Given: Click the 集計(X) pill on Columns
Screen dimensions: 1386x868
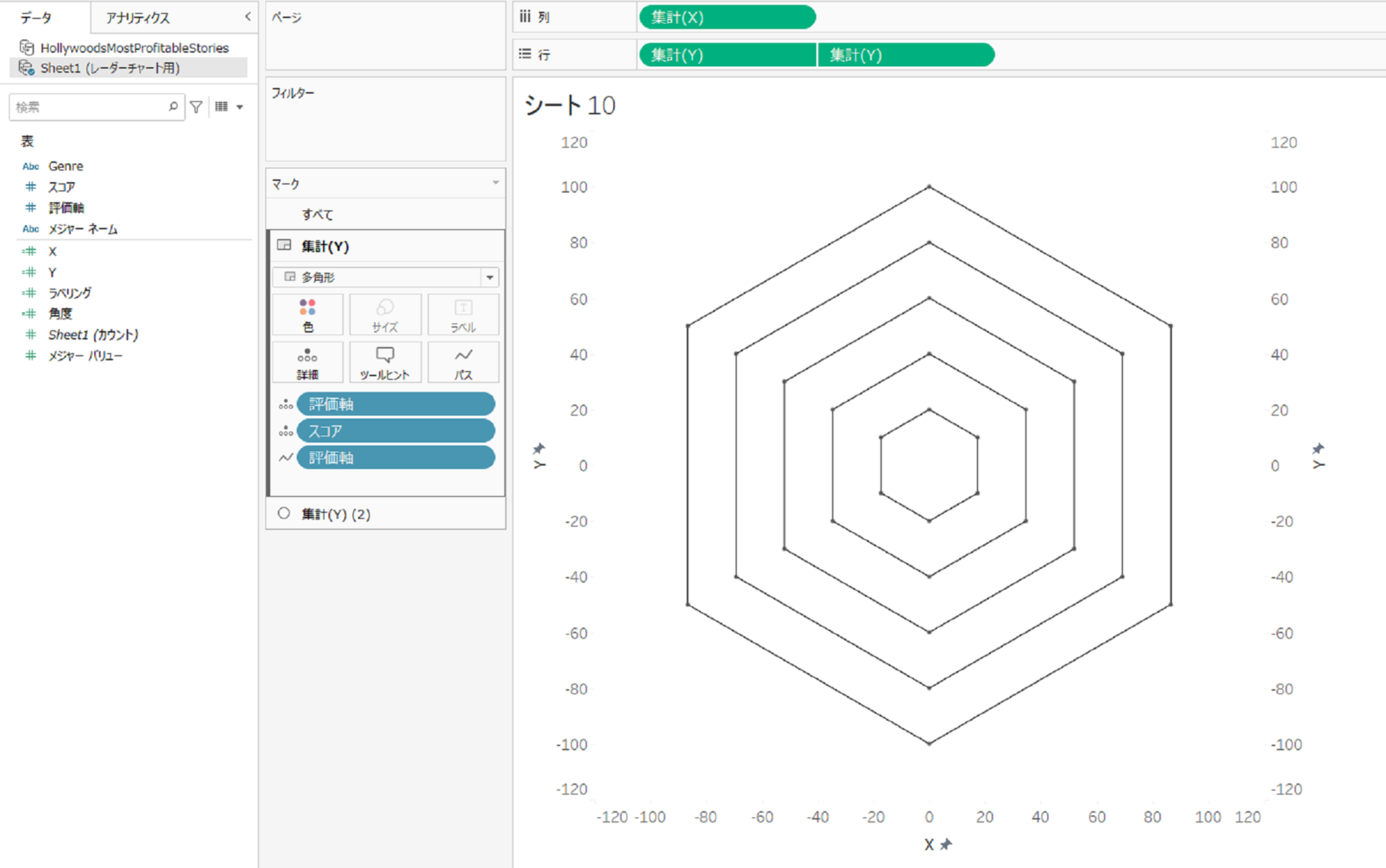Looking at the screenshot, I should point(726,18).
